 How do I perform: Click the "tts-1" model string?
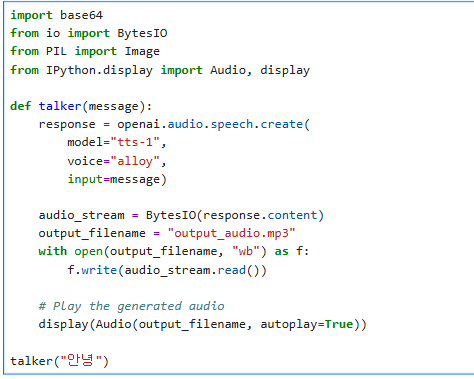pyautogui.click(x=135, y=142)
